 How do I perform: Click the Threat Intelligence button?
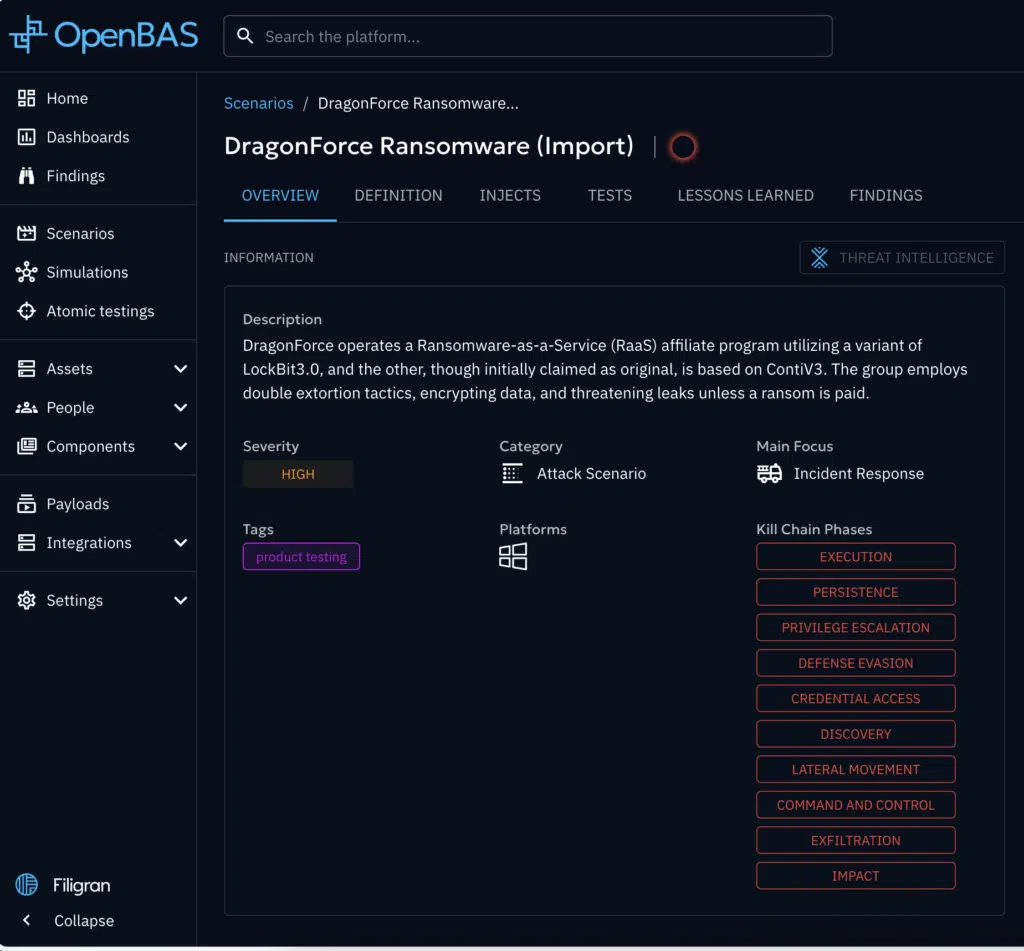902,258
